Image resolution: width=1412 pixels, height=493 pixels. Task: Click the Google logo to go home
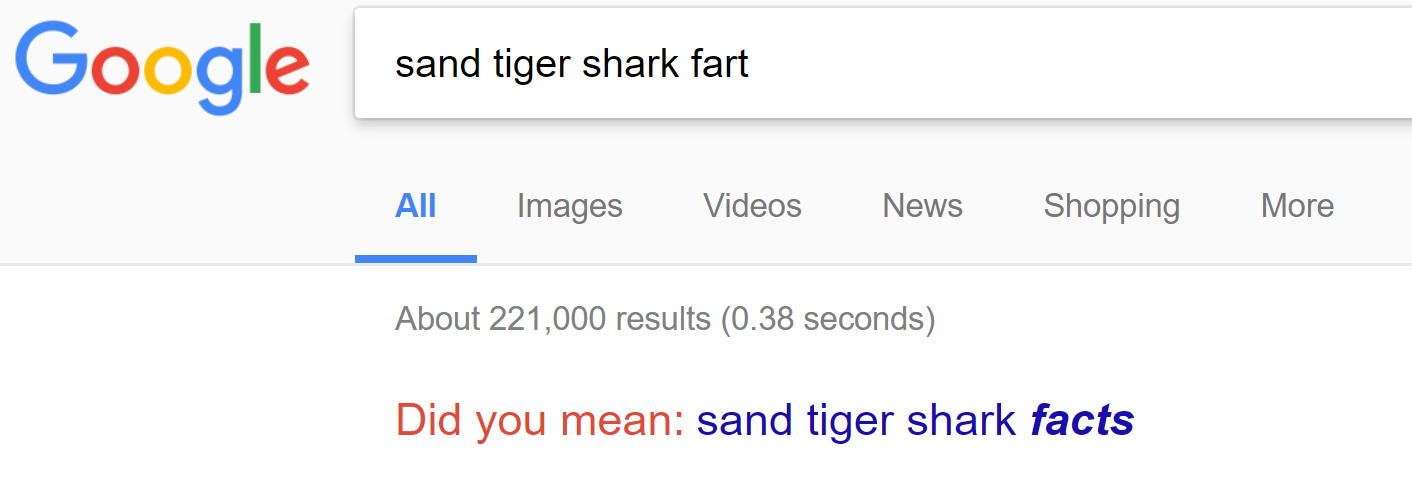[x=162, y=67]
